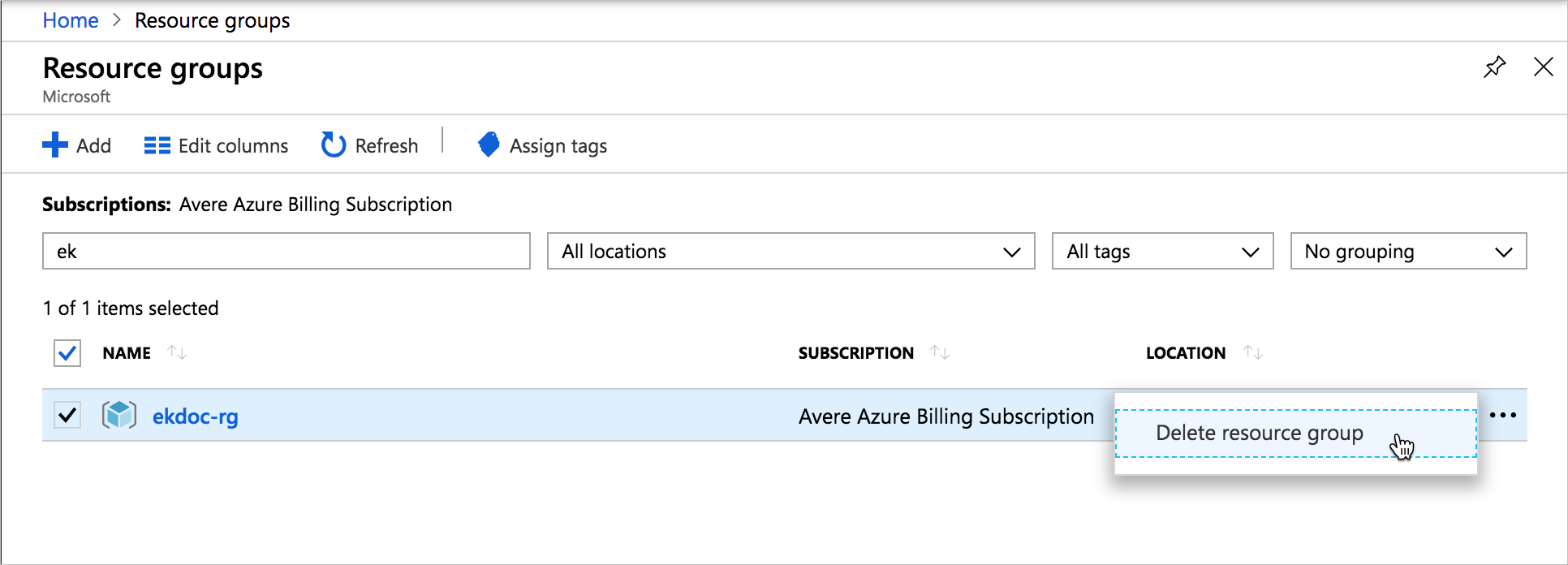
Task: Sort by Name column arrows
Action: [177, 353]
